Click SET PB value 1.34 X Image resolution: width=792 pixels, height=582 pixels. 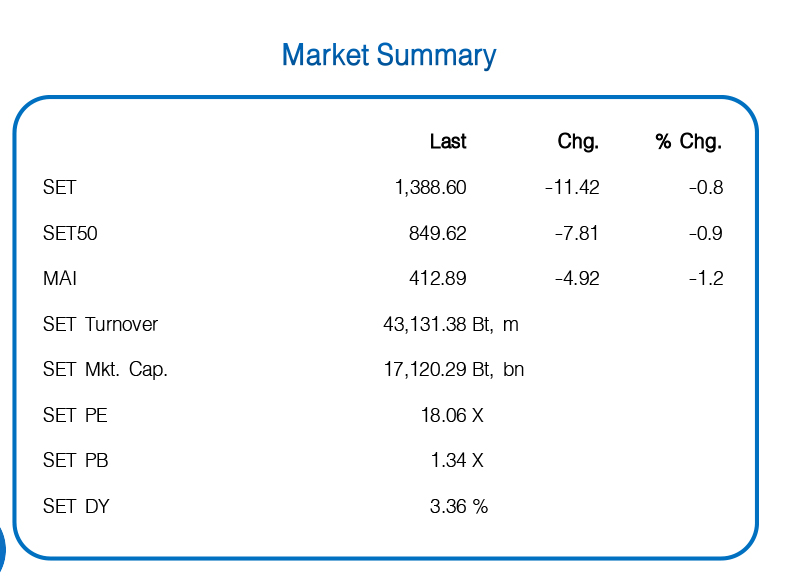(457, 460)
